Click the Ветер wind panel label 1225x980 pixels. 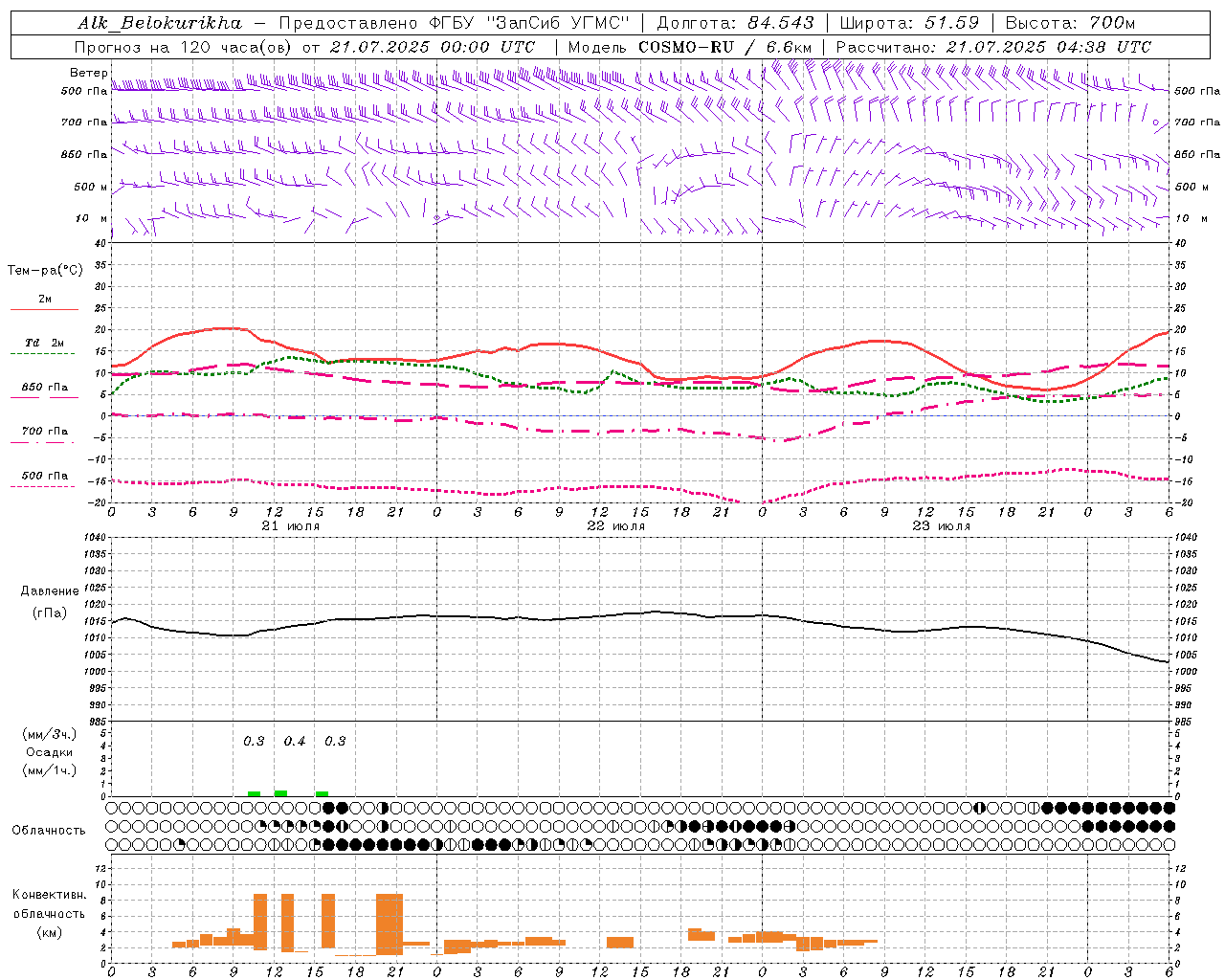pyautogui.click(x=88, y=73)
